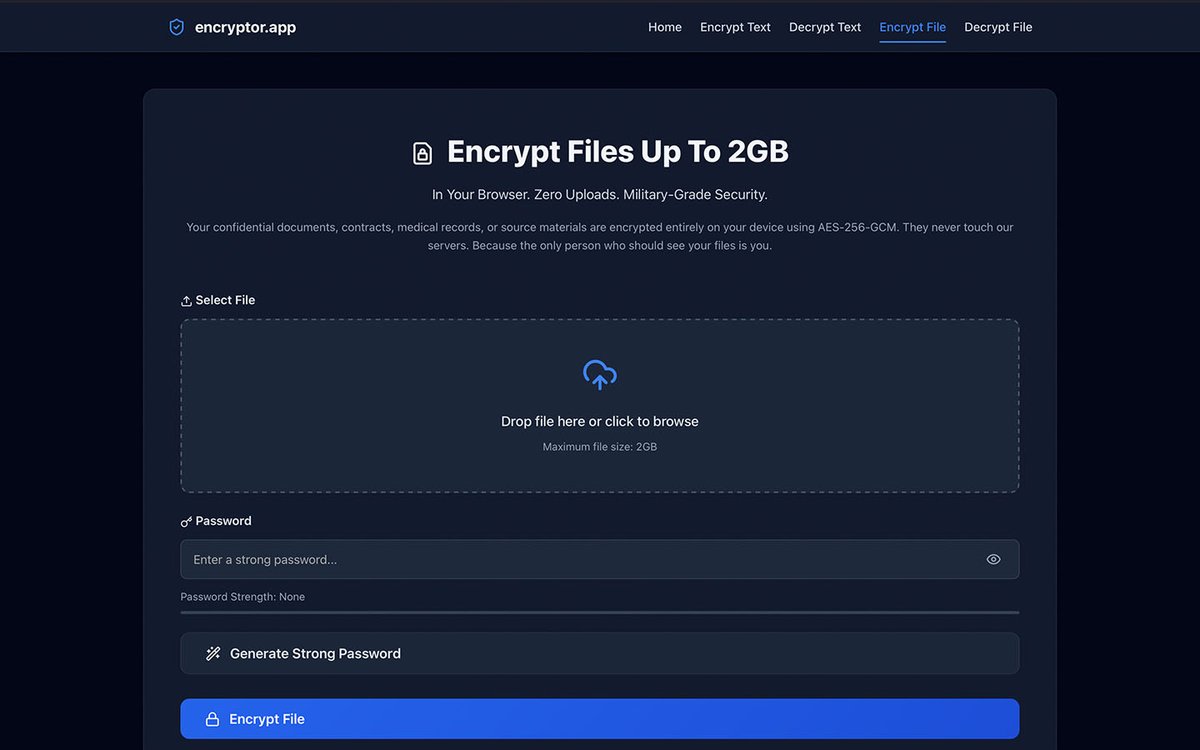1200x750 pixels.
Task: Click "Password Strength: None" label
Action: pos(243,597)
